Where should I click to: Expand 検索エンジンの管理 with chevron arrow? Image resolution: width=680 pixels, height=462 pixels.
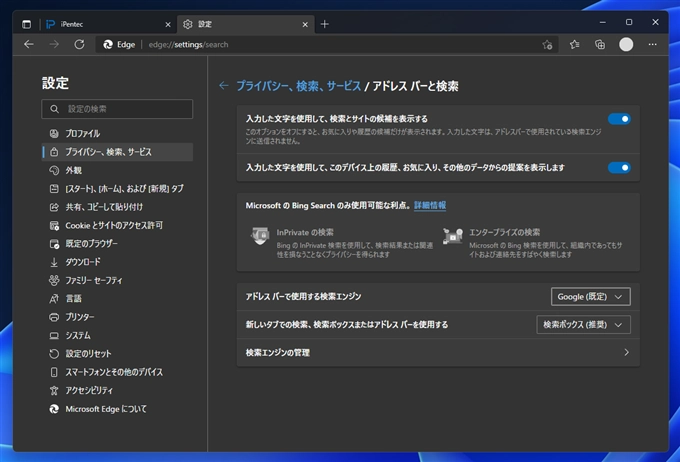pyautogui.click(x=626, y=352)
